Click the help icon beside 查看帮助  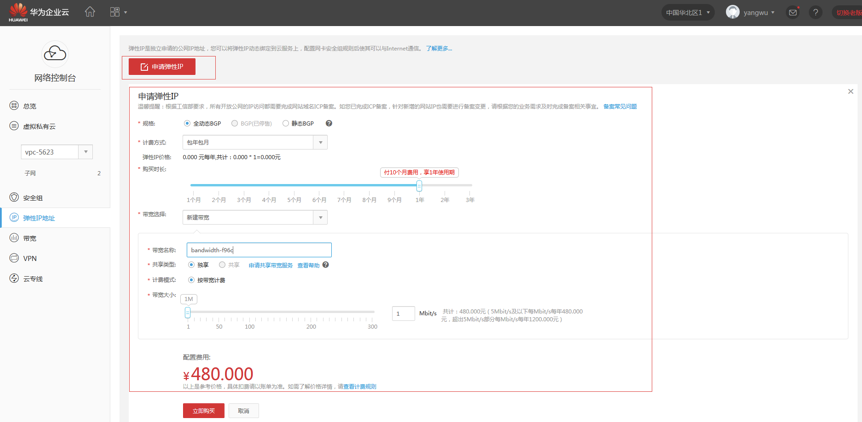[326, 265]
